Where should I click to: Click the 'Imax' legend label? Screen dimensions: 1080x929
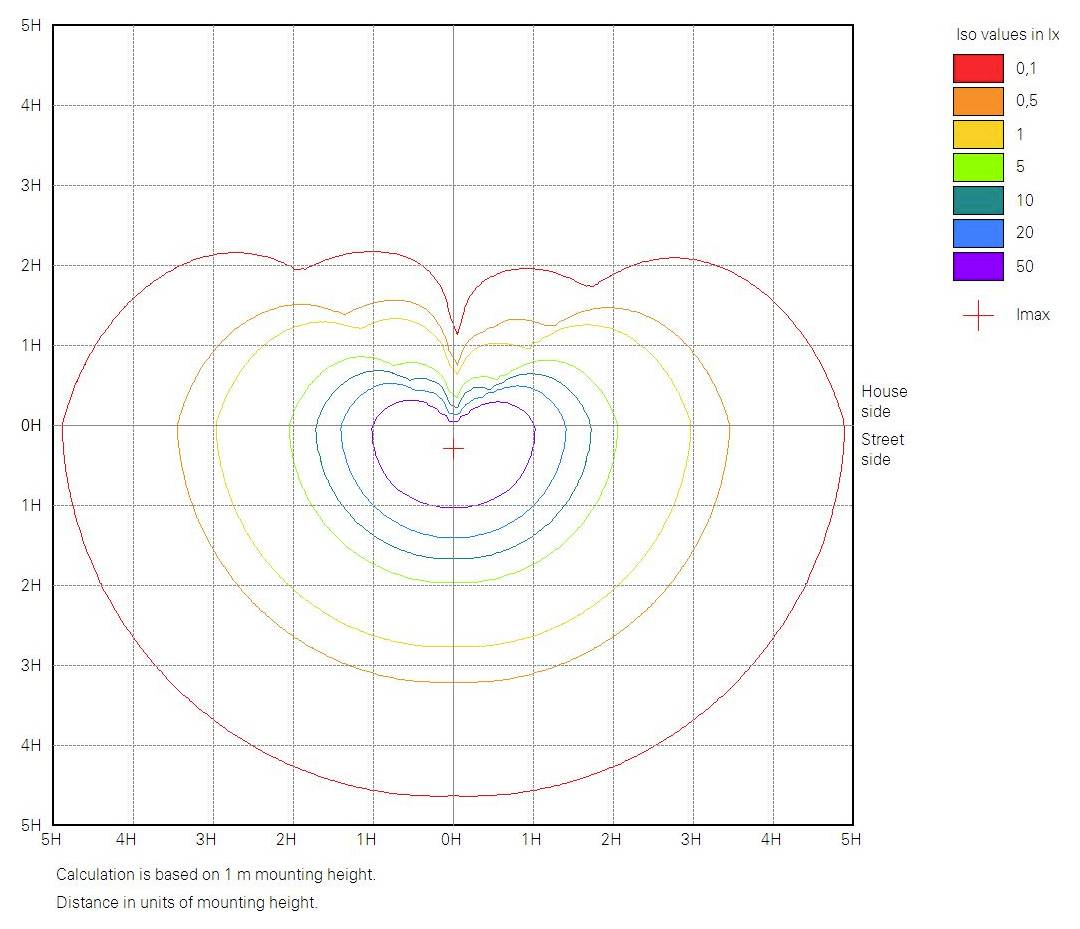(1032, 315)
